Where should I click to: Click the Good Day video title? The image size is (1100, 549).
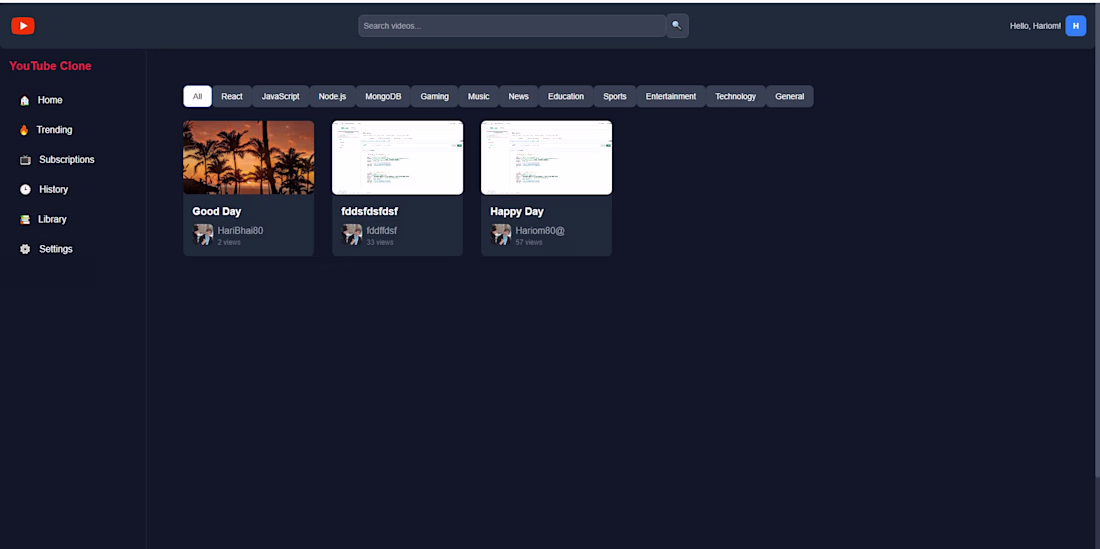[x=217, y=211]
